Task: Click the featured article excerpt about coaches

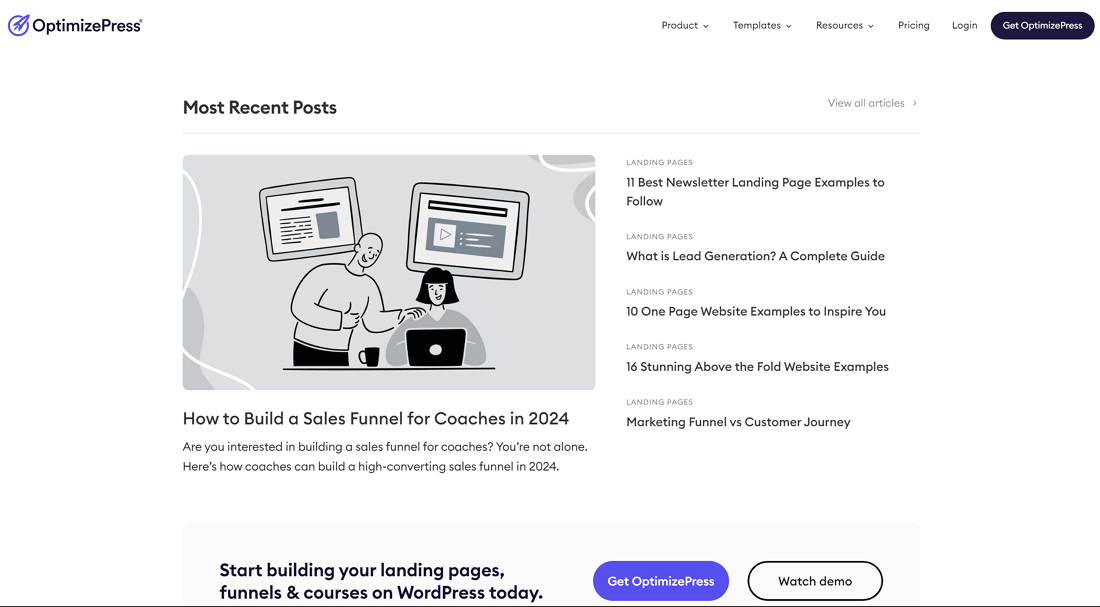Action: (x=385, y=456)
